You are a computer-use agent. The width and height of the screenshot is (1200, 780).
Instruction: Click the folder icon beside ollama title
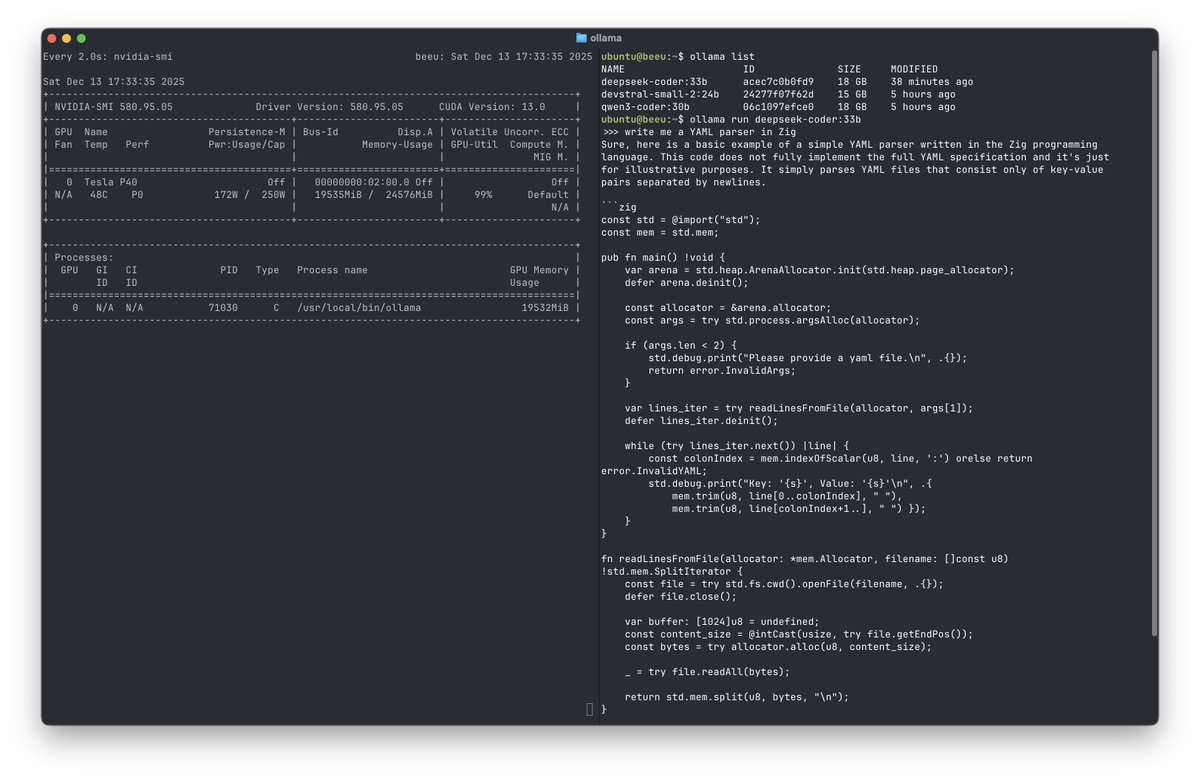[x=582, y=38]
